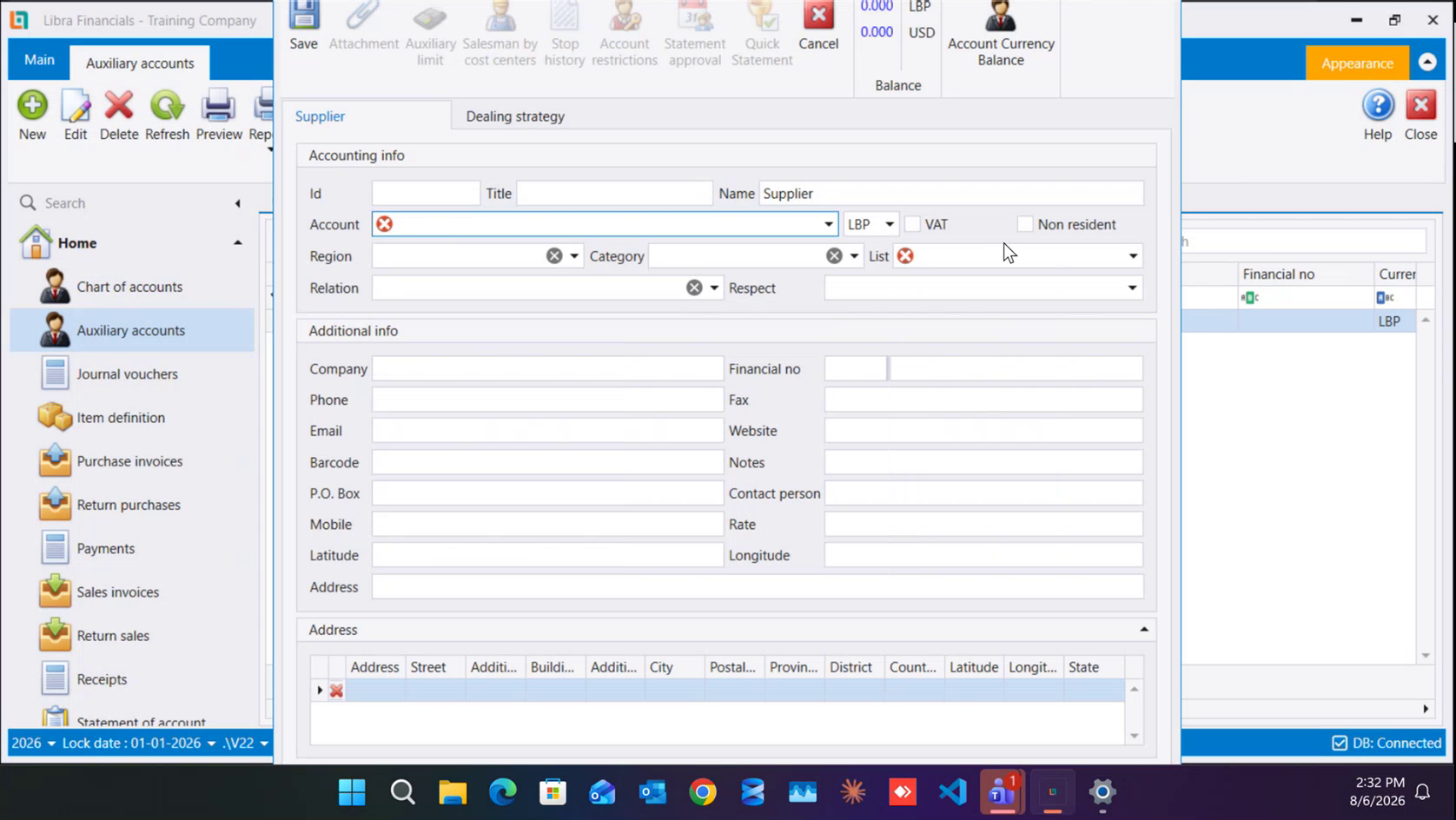Click the red Close icon in ribbon
Viewport: 1456px width, 820px height.
[1421, 116]
